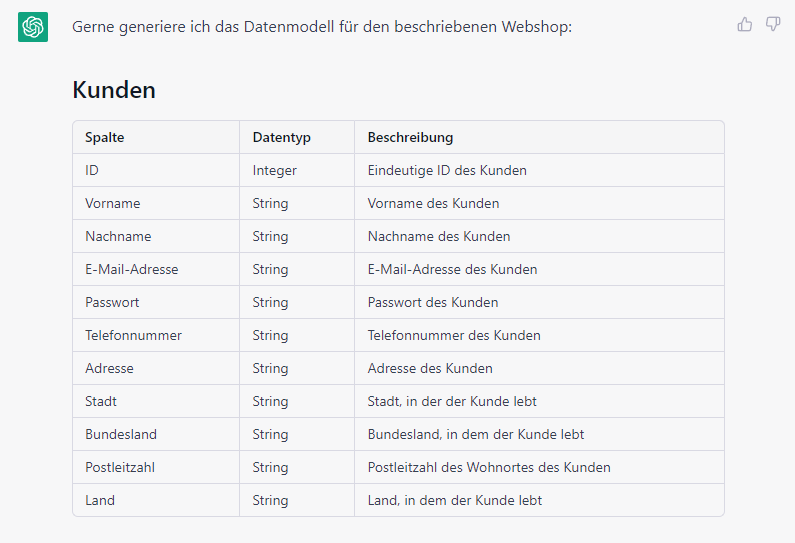This screenshot has width=795, height=543.
Task: Click the thumbs up feedback icon
Action: point(744,25)
